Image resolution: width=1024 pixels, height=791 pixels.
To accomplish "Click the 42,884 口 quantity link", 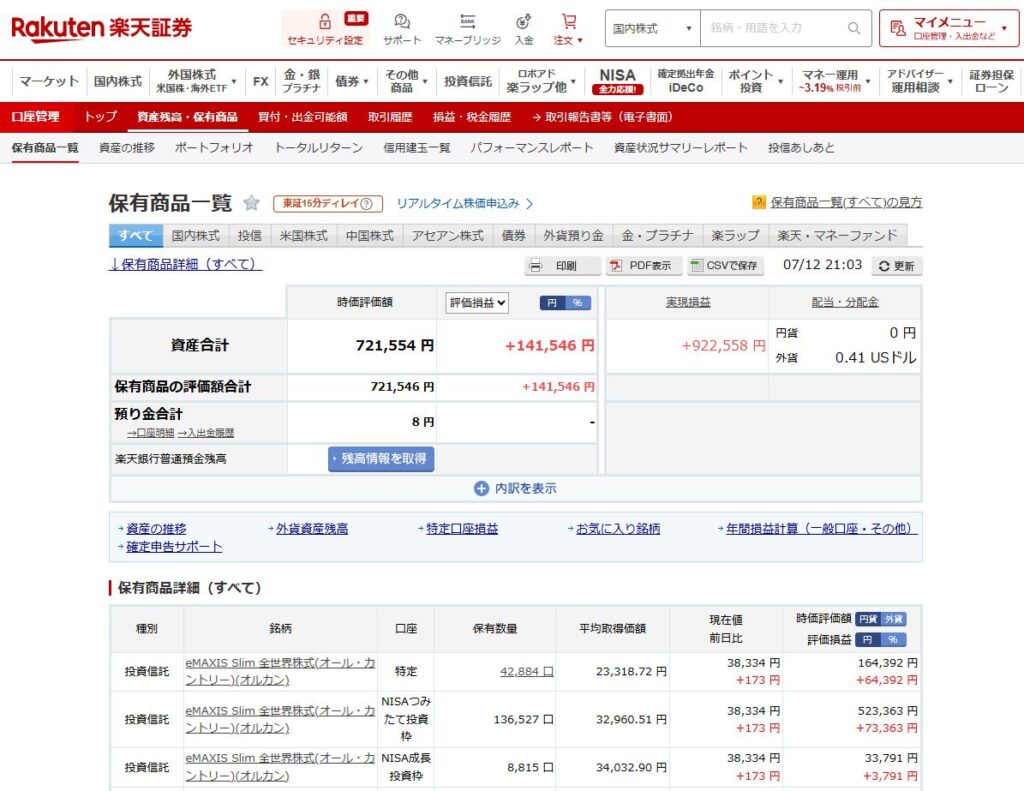I will (x=526, y=671).
